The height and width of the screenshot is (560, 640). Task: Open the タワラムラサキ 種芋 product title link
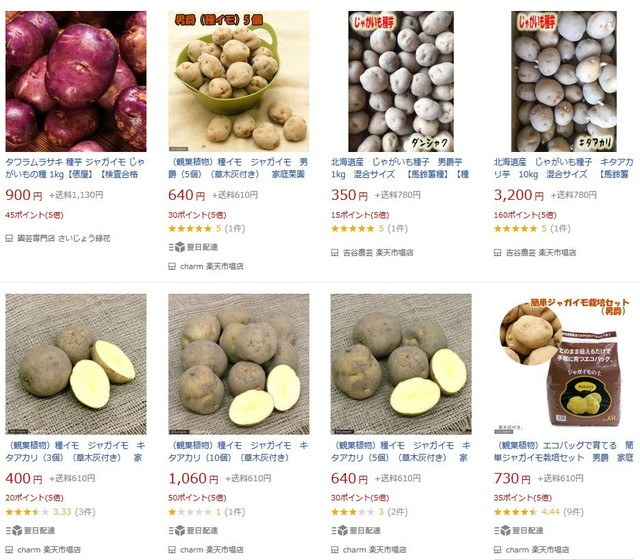click(75, 168)
